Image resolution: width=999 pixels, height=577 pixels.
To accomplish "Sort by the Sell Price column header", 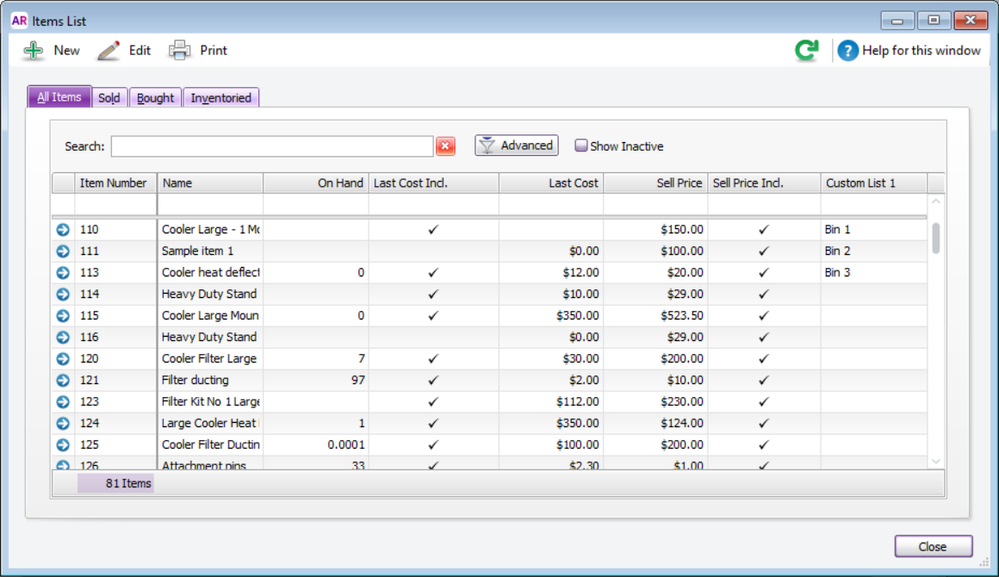I will click(655, 183).
